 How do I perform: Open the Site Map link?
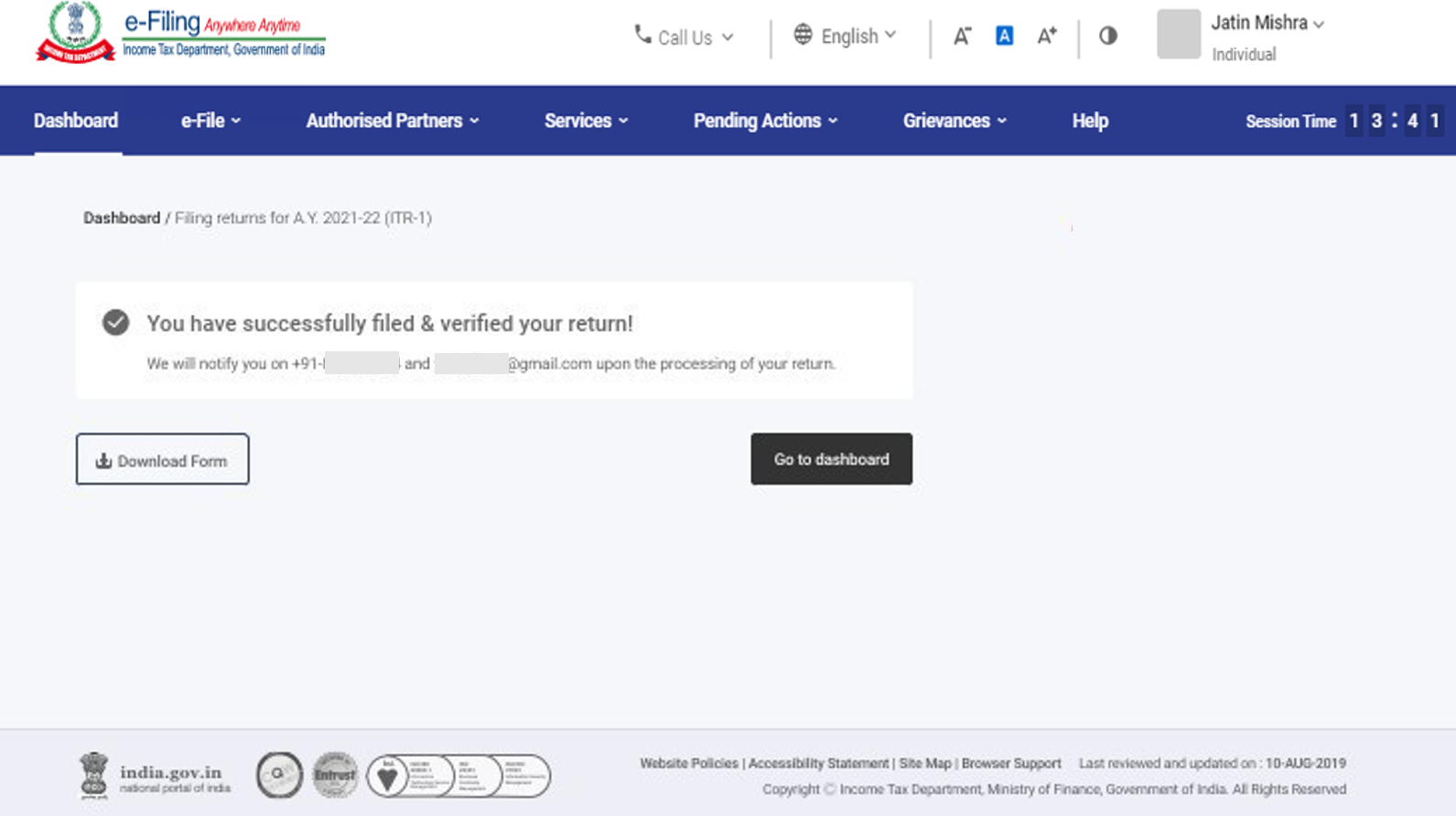coord(925,763)
